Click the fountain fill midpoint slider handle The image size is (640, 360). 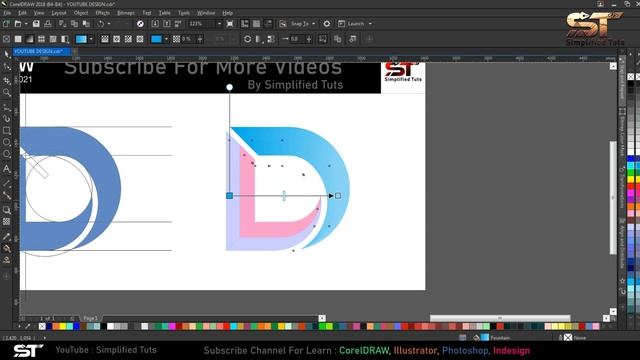click(284, 196)
